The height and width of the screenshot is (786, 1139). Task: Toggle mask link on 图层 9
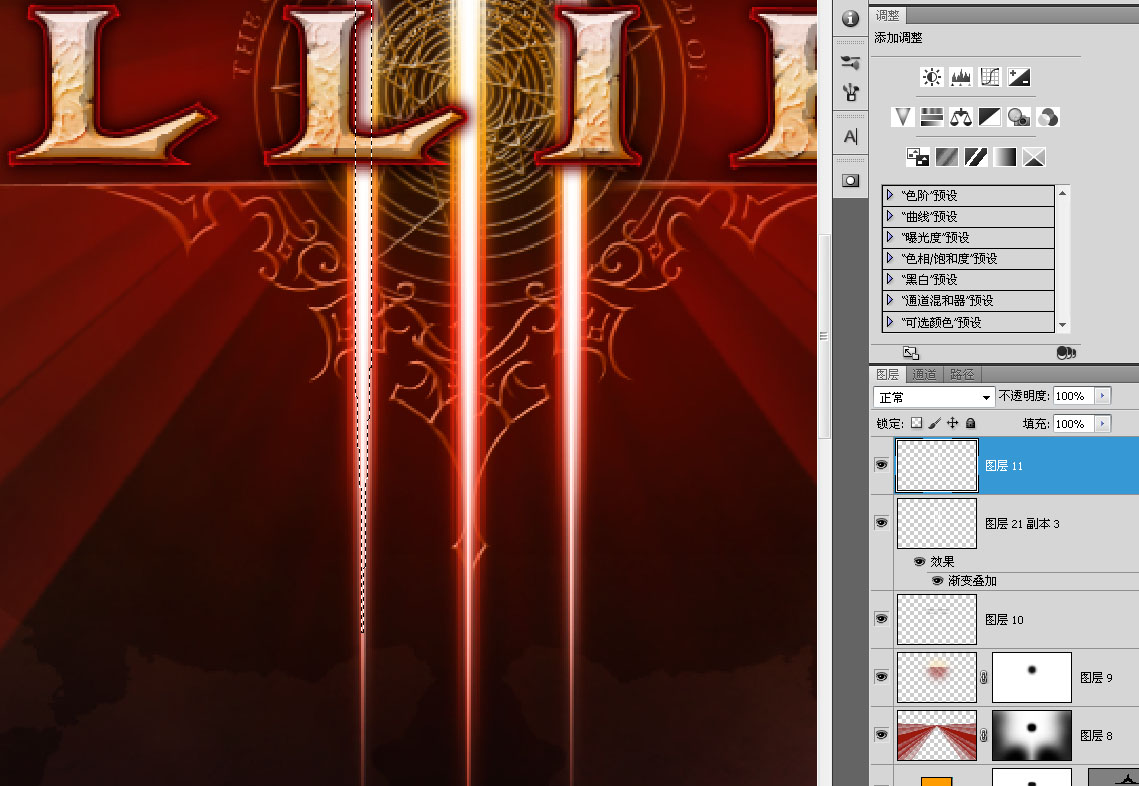pyautogui.click(x=984, y=677)
